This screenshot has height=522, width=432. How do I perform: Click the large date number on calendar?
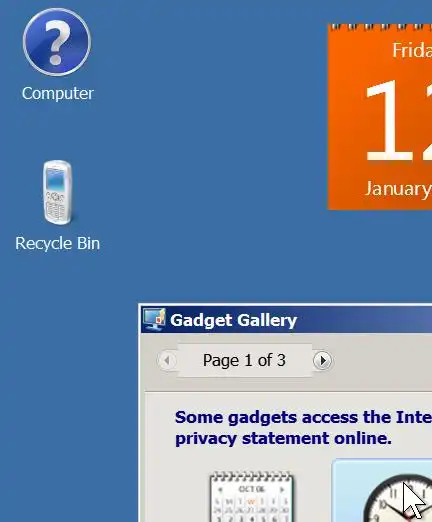(398, 120)
